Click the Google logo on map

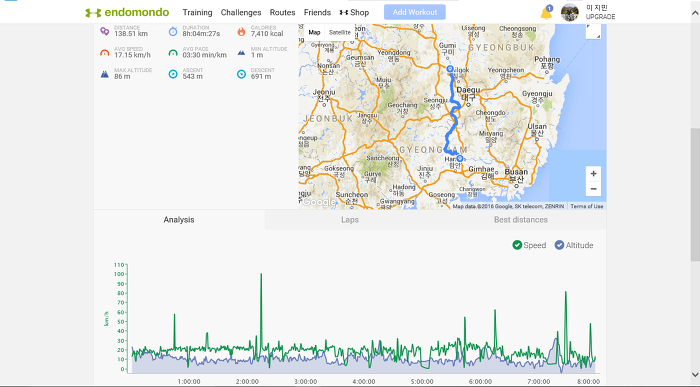[x=319, y=202]
